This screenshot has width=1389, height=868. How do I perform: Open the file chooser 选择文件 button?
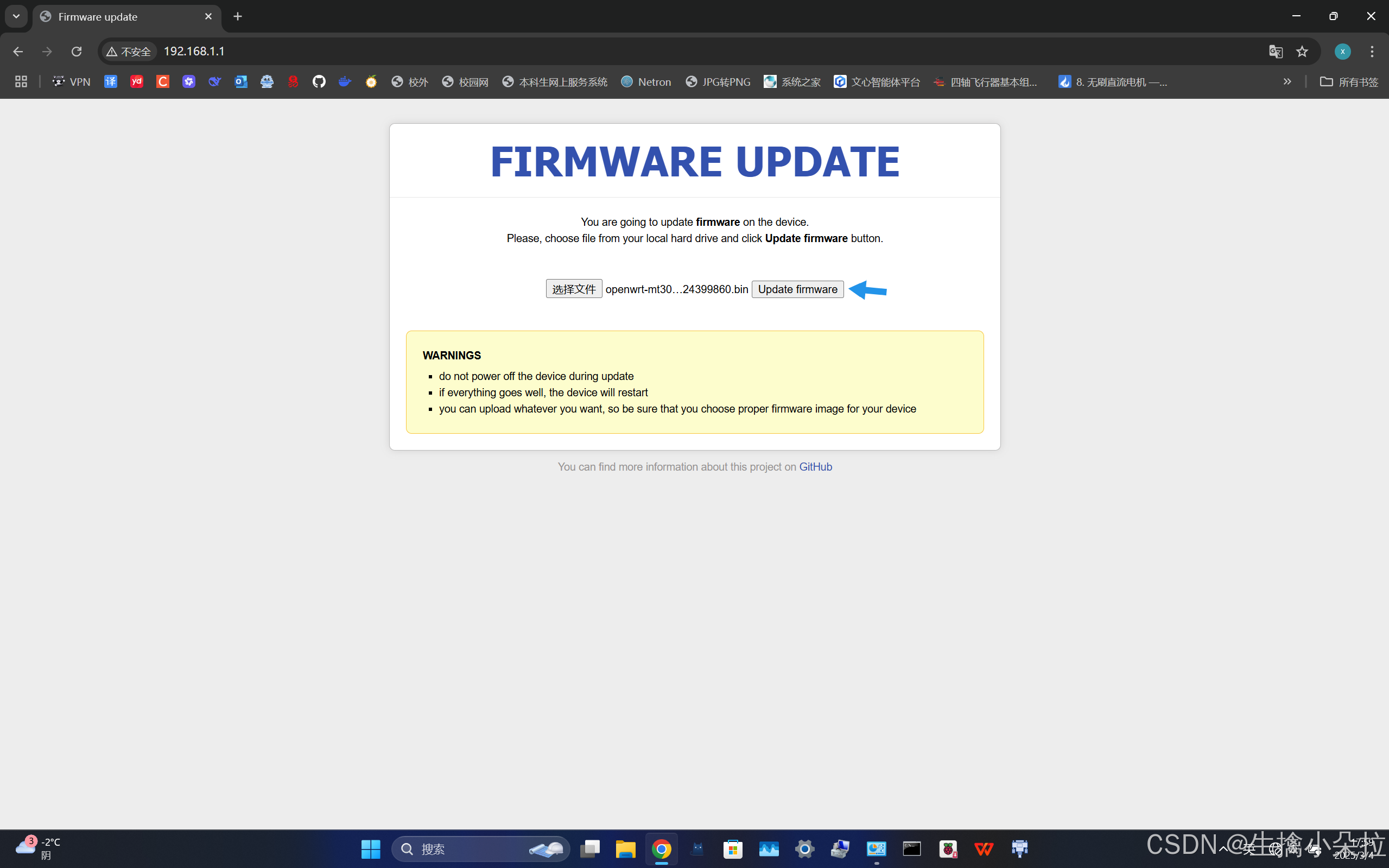coord(573,289)
